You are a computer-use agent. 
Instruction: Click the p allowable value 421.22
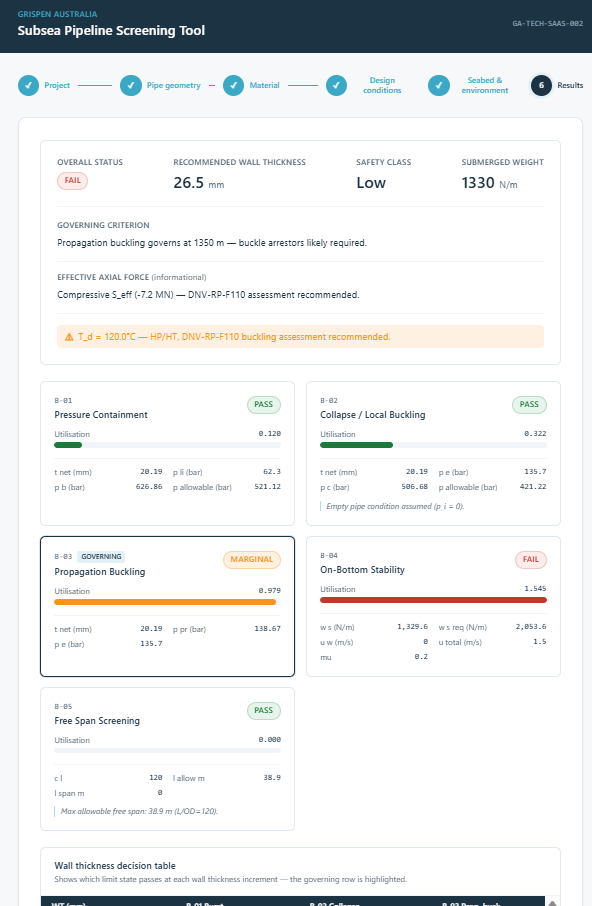point(533,487)
